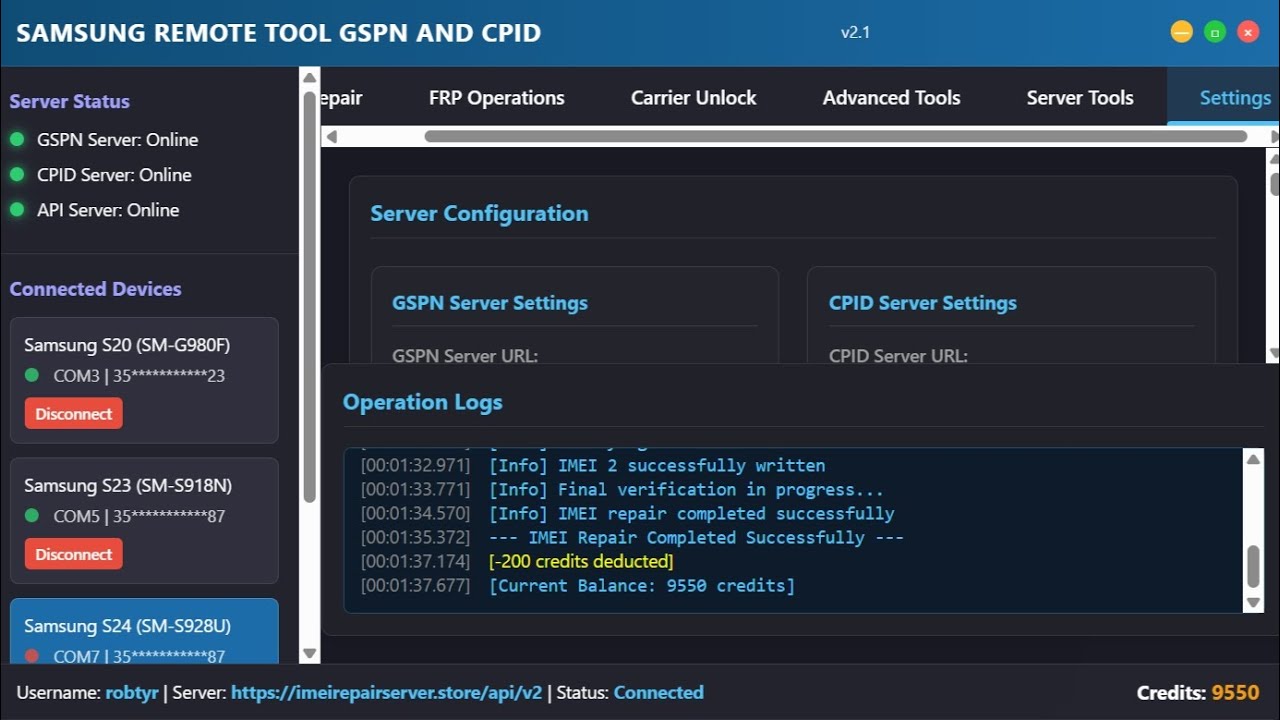Click the GSPN Server Settings heading
Image resolution: width=1280 pixels, height=720 pixels.
(x=490, y=303)
